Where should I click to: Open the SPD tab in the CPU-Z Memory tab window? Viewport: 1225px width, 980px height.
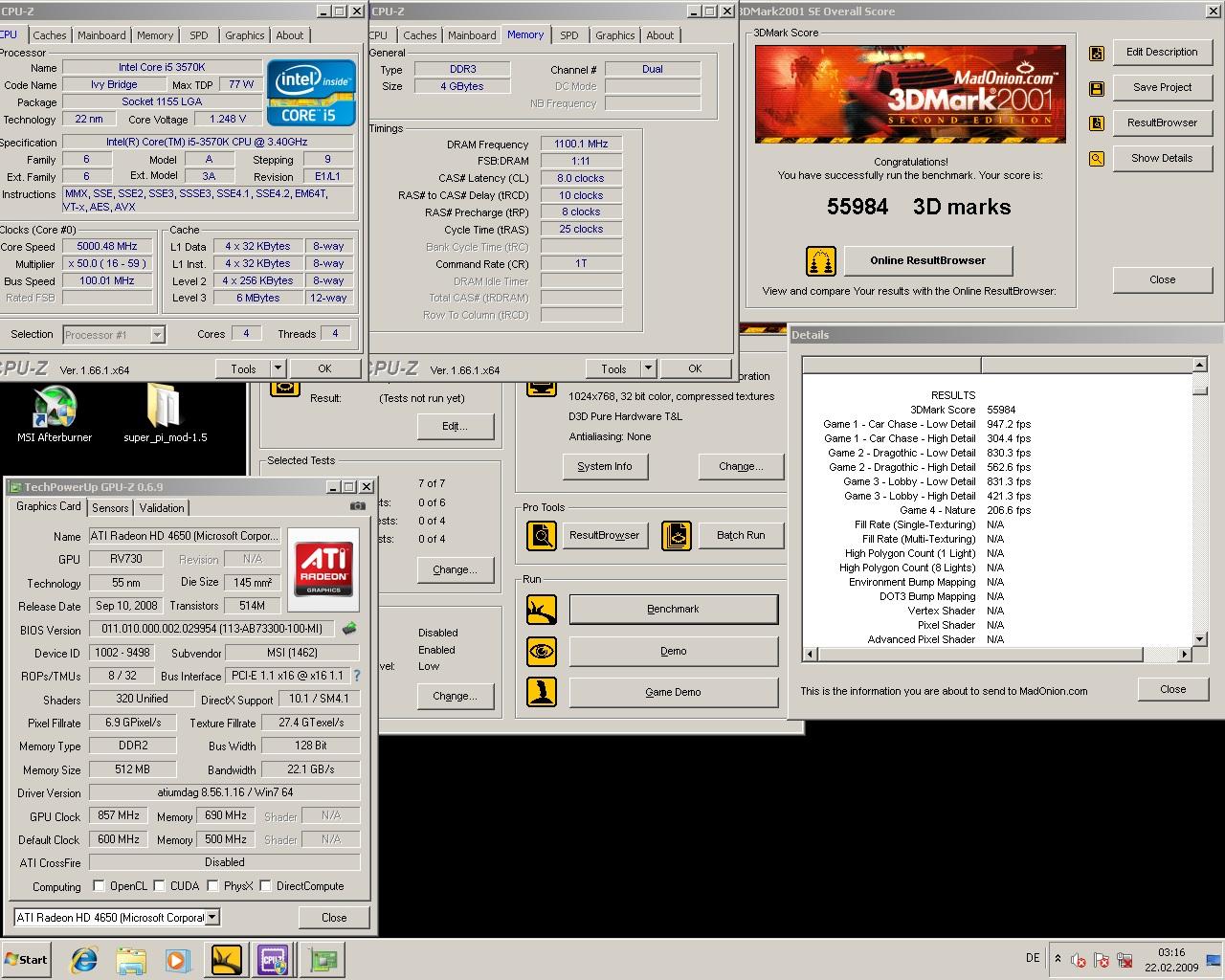point(569,35)
